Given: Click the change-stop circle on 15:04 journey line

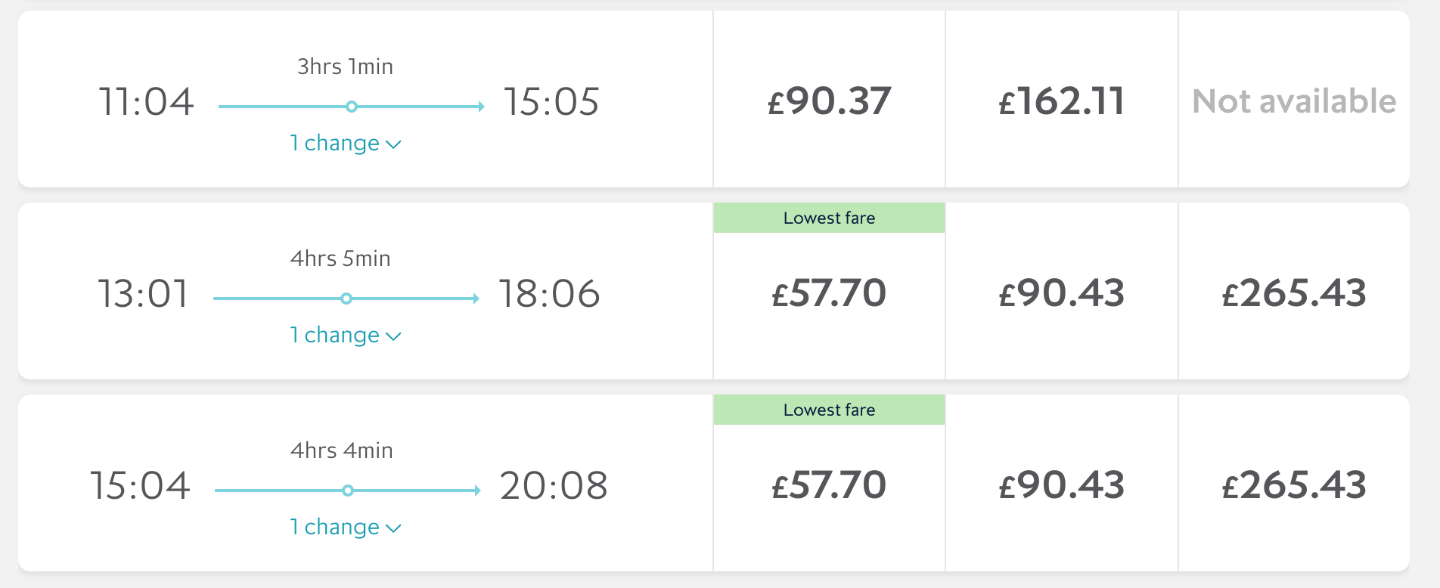Looking at the screenshot, I should [347, 490].
